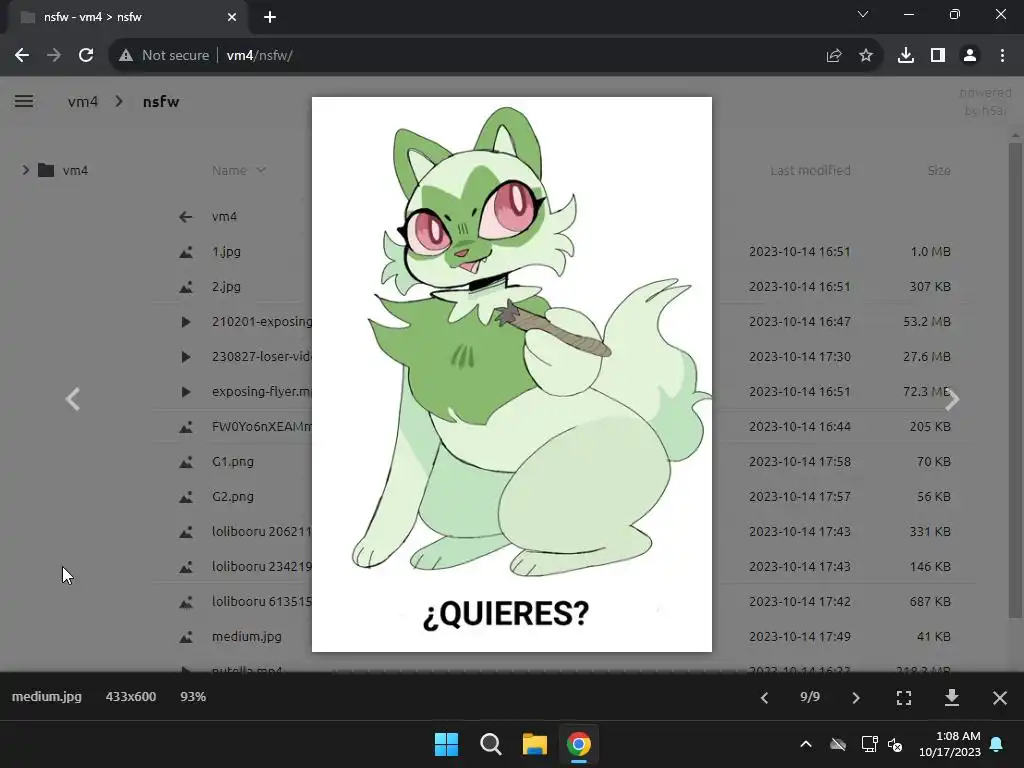
Task: Toggle Chrome side panel
Action: coord(938,56)
